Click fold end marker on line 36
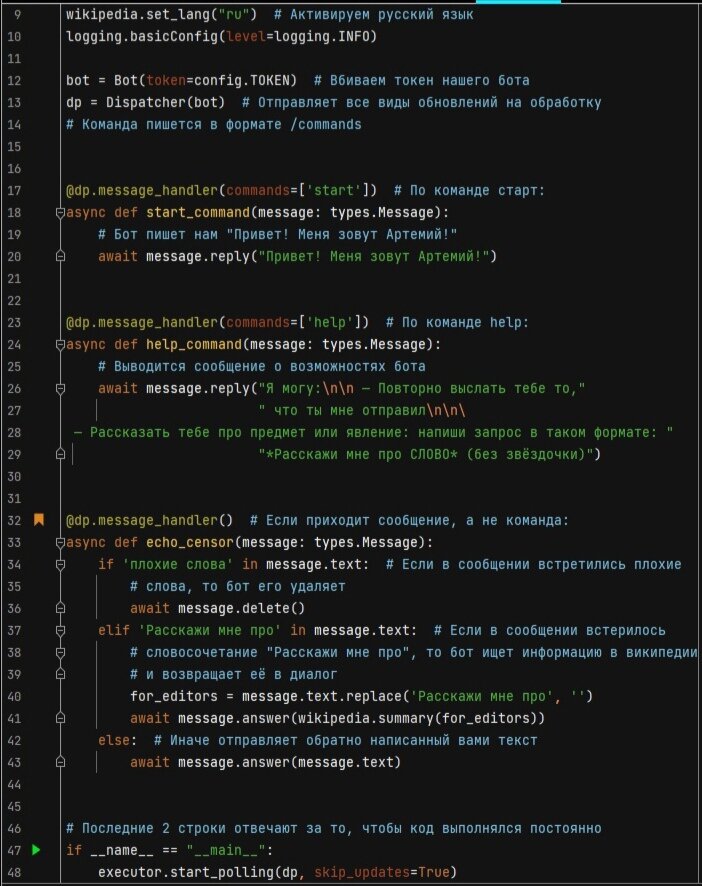This screenshot has width=702, height=886. (60, 609)
